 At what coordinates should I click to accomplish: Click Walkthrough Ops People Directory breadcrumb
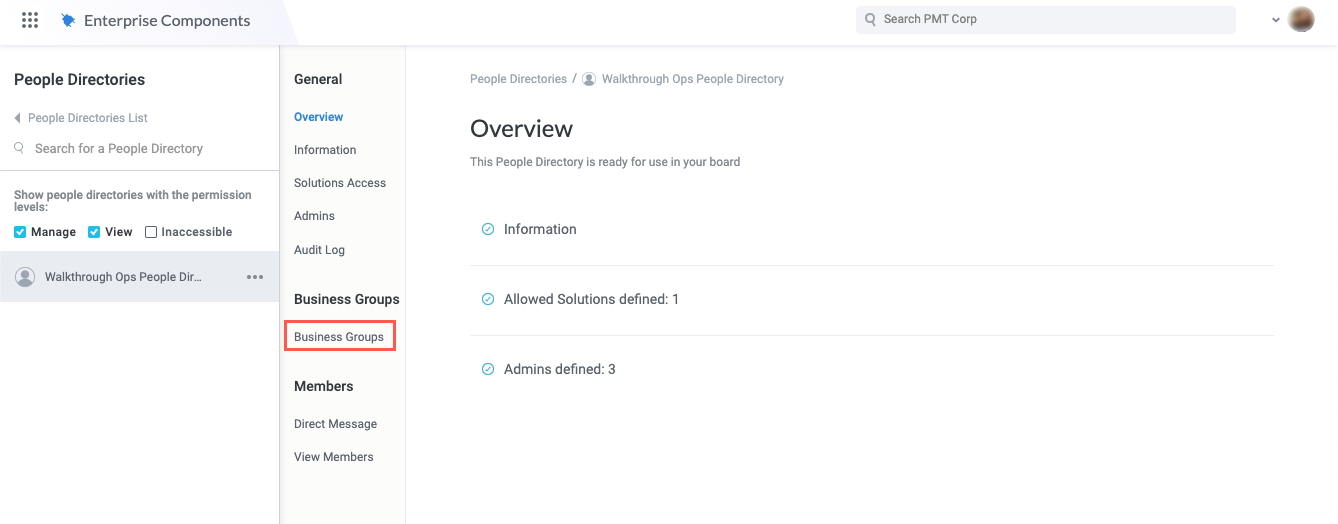tap(693, 79)
